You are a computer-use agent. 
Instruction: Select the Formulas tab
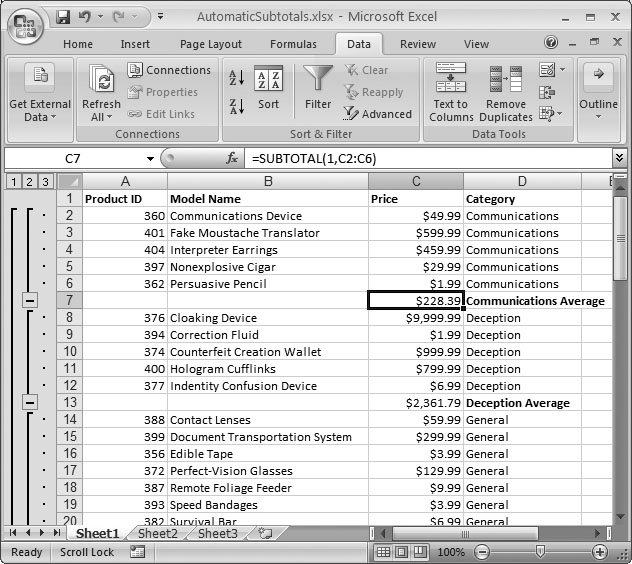tap(293, 44)
